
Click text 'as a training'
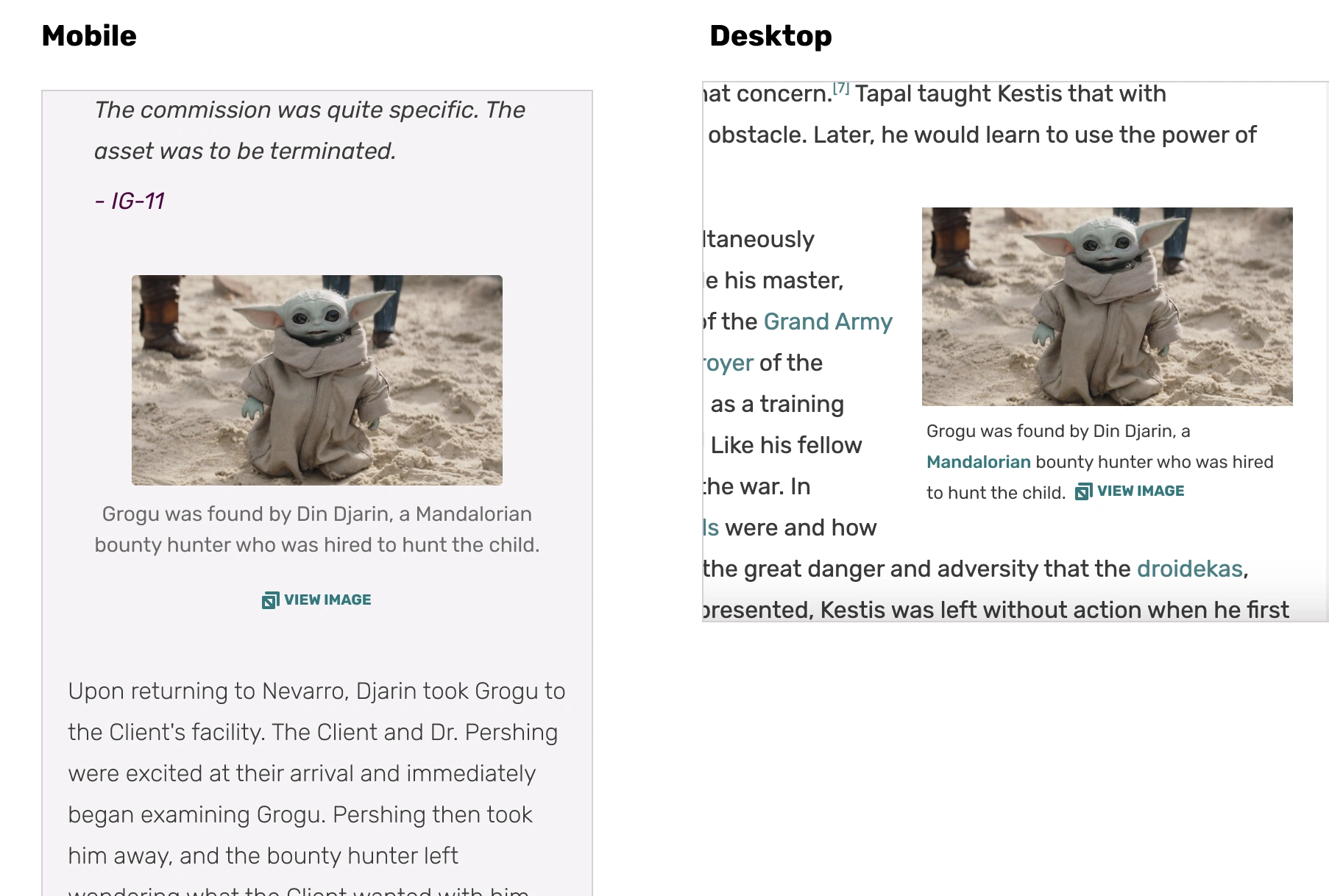pyautogui.click(x=777, y=404)
